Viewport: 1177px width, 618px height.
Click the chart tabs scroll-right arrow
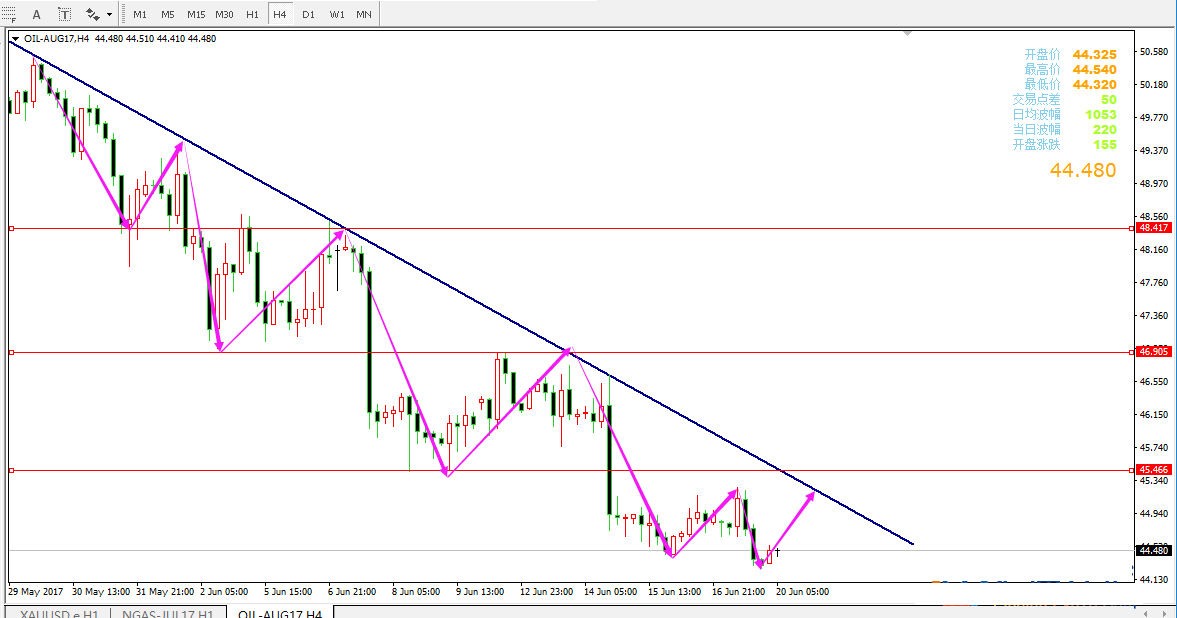(1166, 613)
